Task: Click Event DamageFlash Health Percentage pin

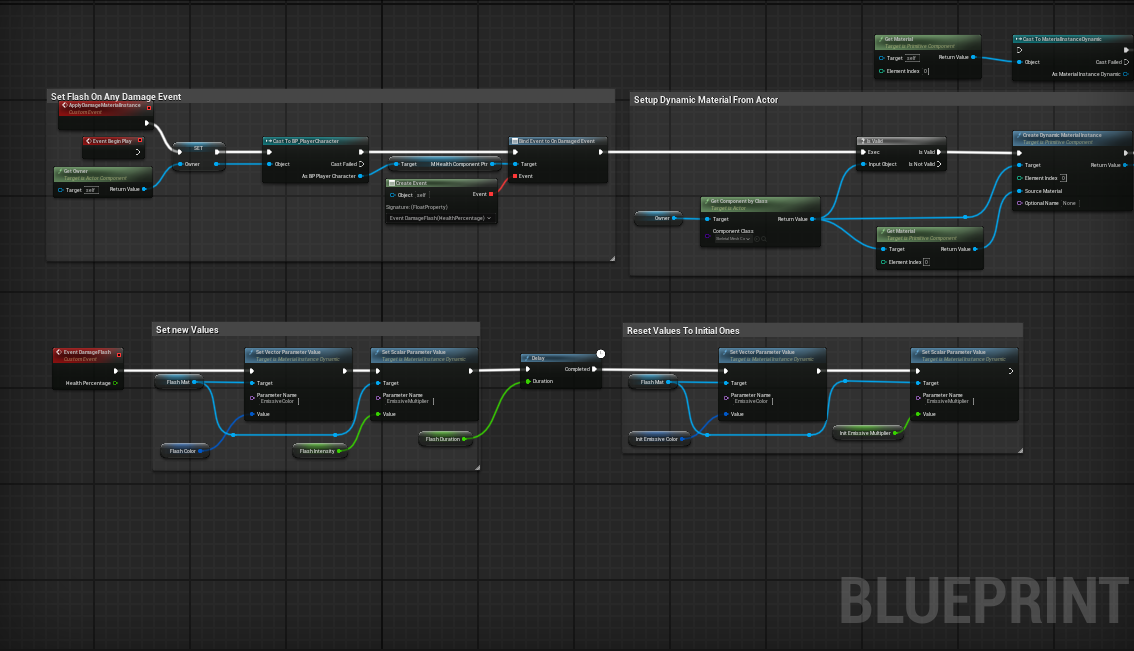Action: [x=115, y=383]
